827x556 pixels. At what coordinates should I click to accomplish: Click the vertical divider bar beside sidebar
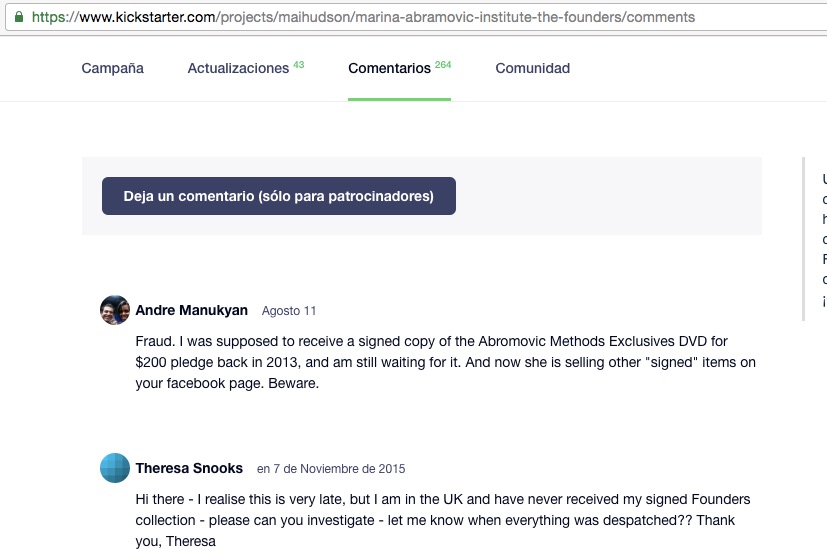coord(804,238)
